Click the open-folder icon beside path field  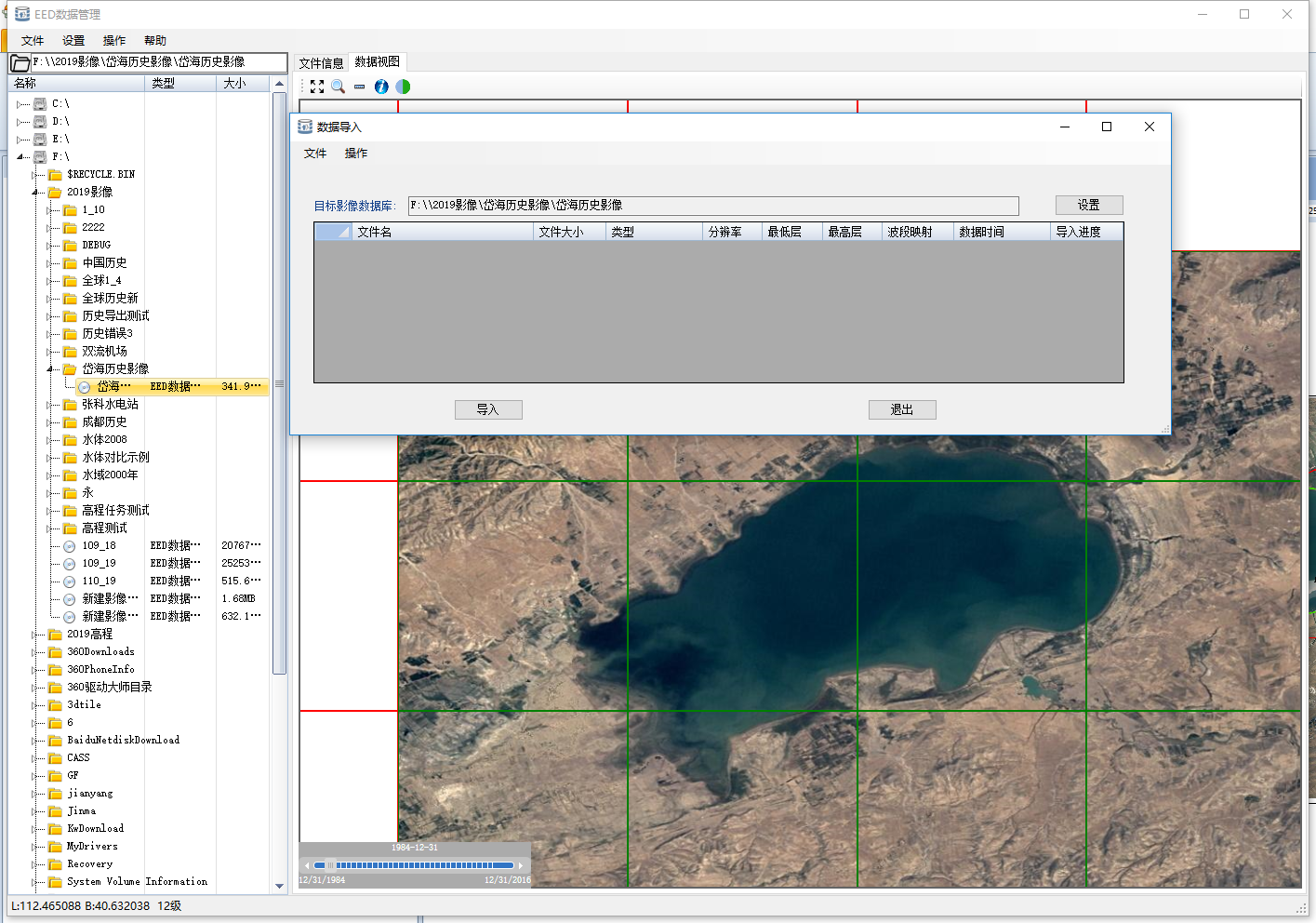[20, 63]
